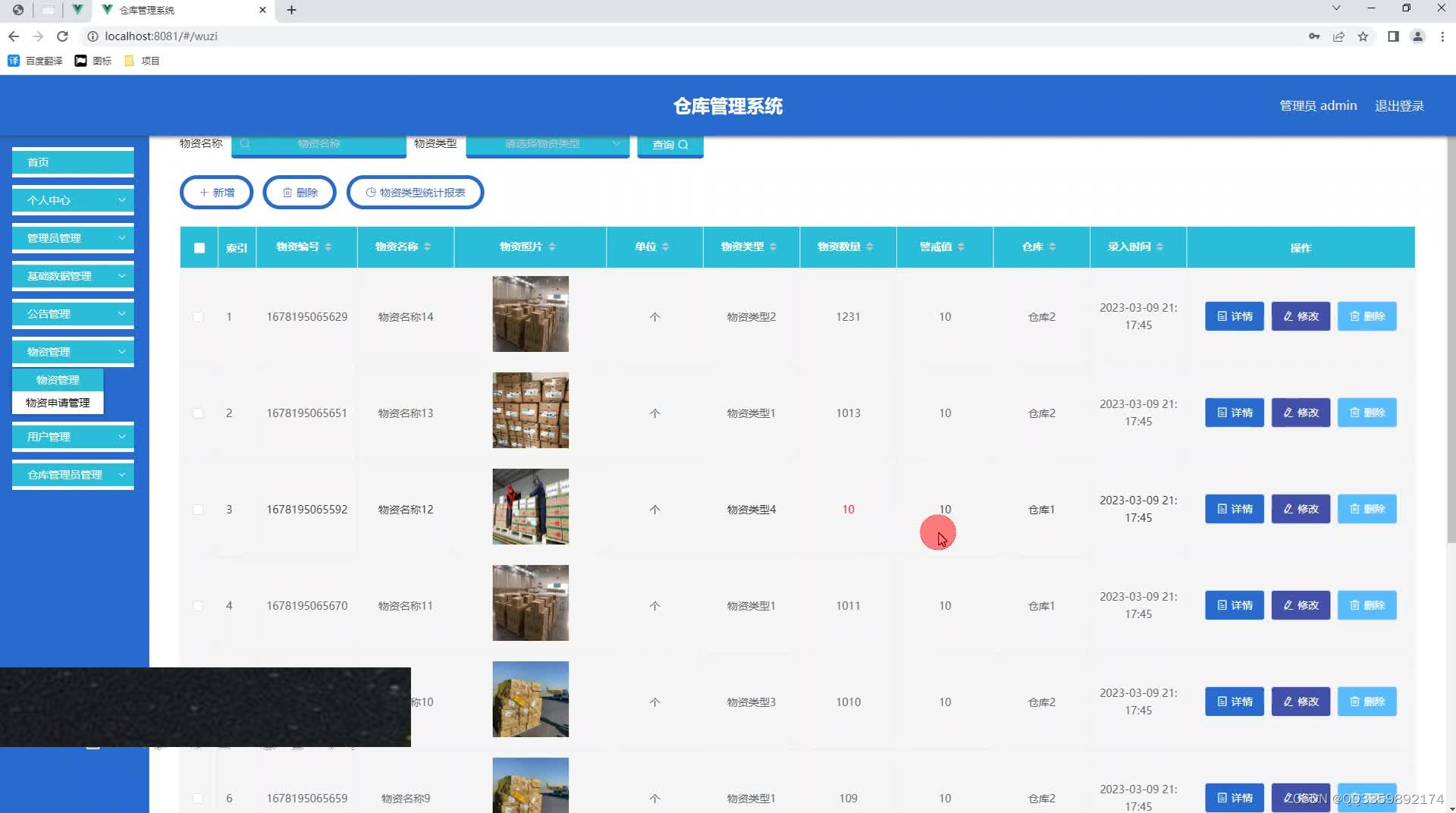1456x813 pixels.
Task: Click the browser back arrow
Action: (x=14, y=36)
